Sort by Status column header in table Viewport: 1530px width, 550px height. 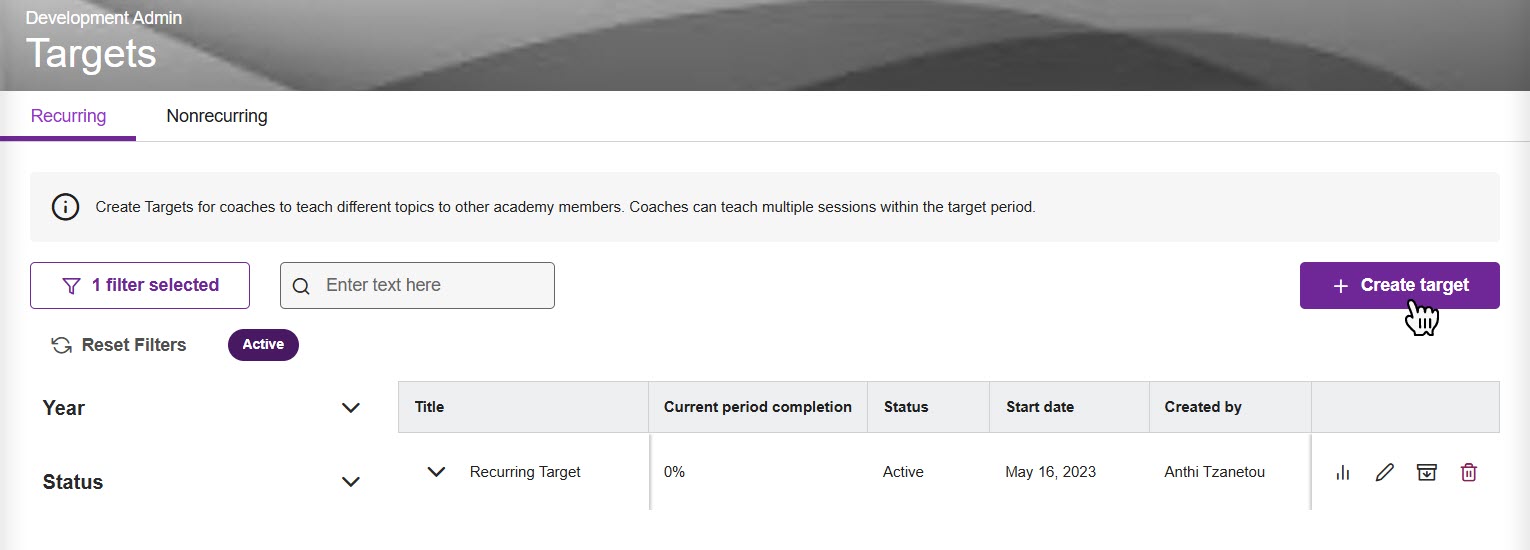(x=906, y=407)
